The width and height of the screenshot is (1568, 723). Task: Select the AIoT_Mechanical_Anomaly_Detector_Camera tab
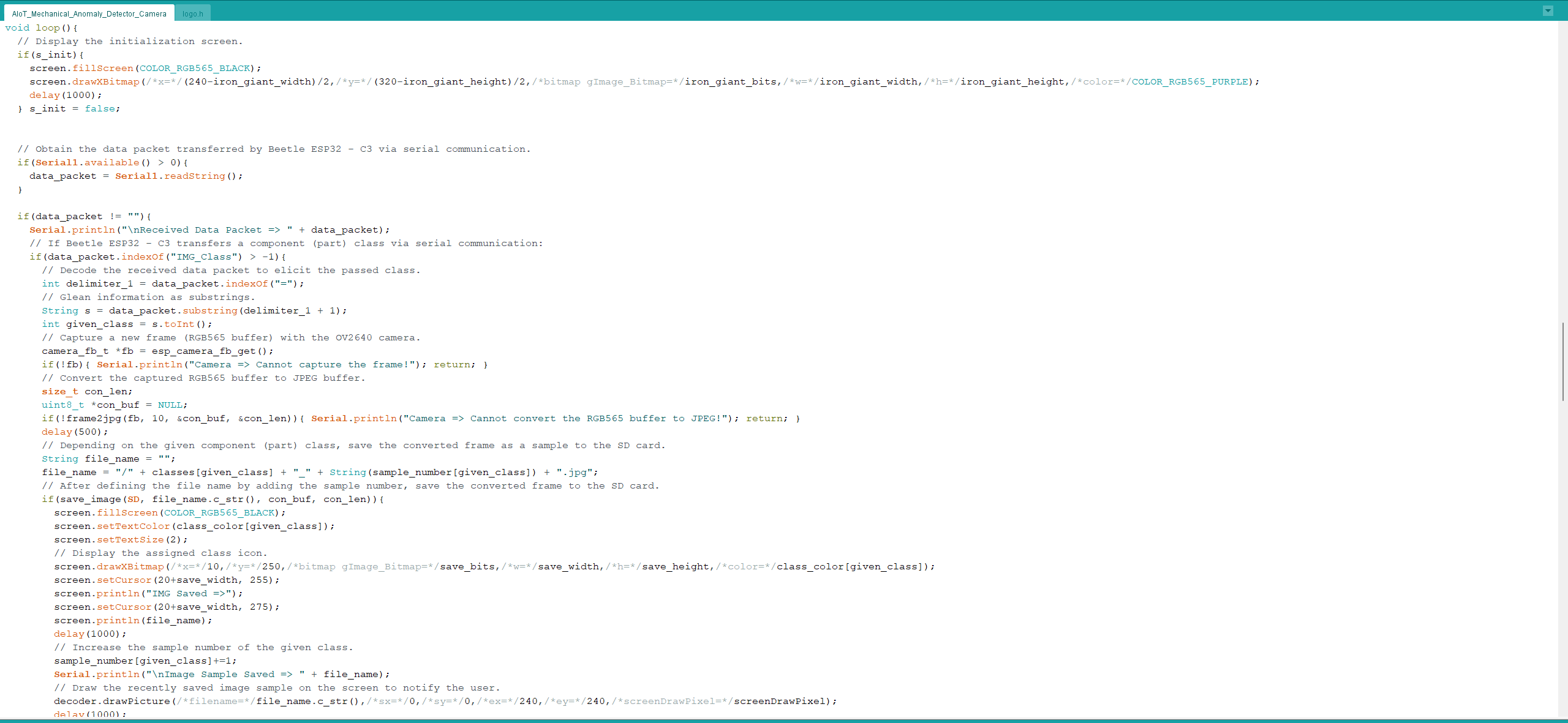pyautogui.click(x=89, y=13)
